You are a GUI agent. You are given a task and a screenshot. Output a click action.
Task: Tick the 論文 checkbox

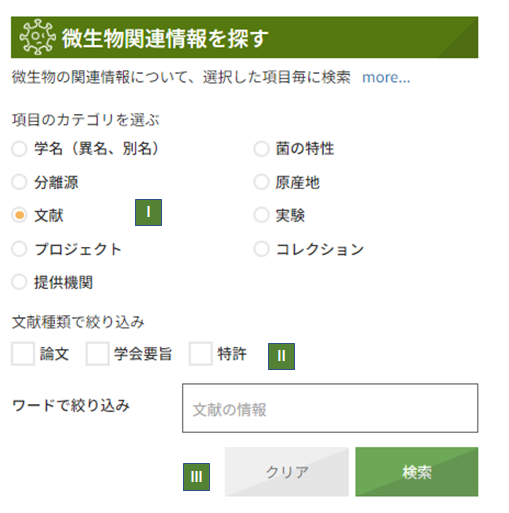[x=23, y=354]
